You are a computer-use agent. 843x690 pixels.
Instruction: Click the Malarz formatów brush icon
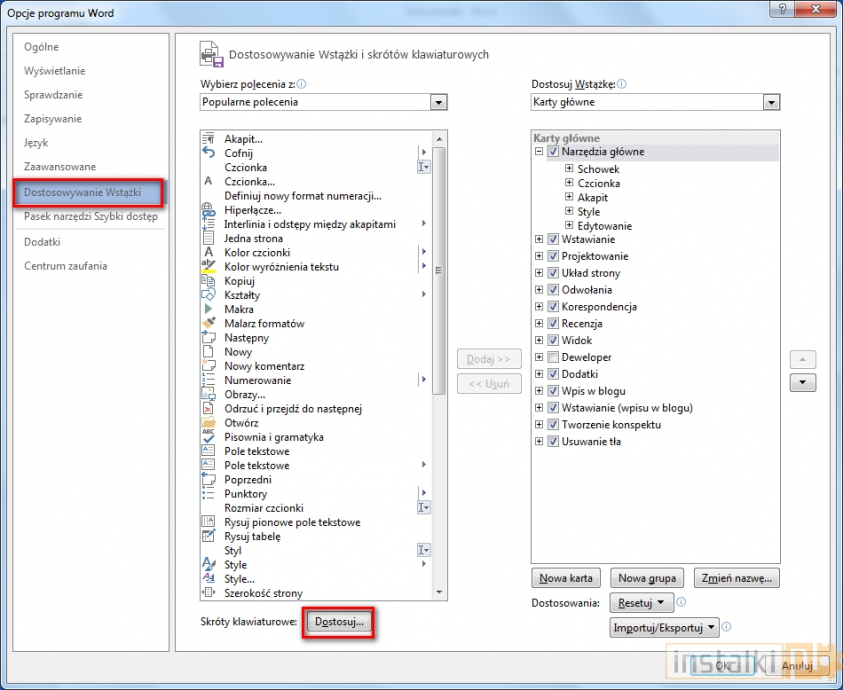coord(209,324)
